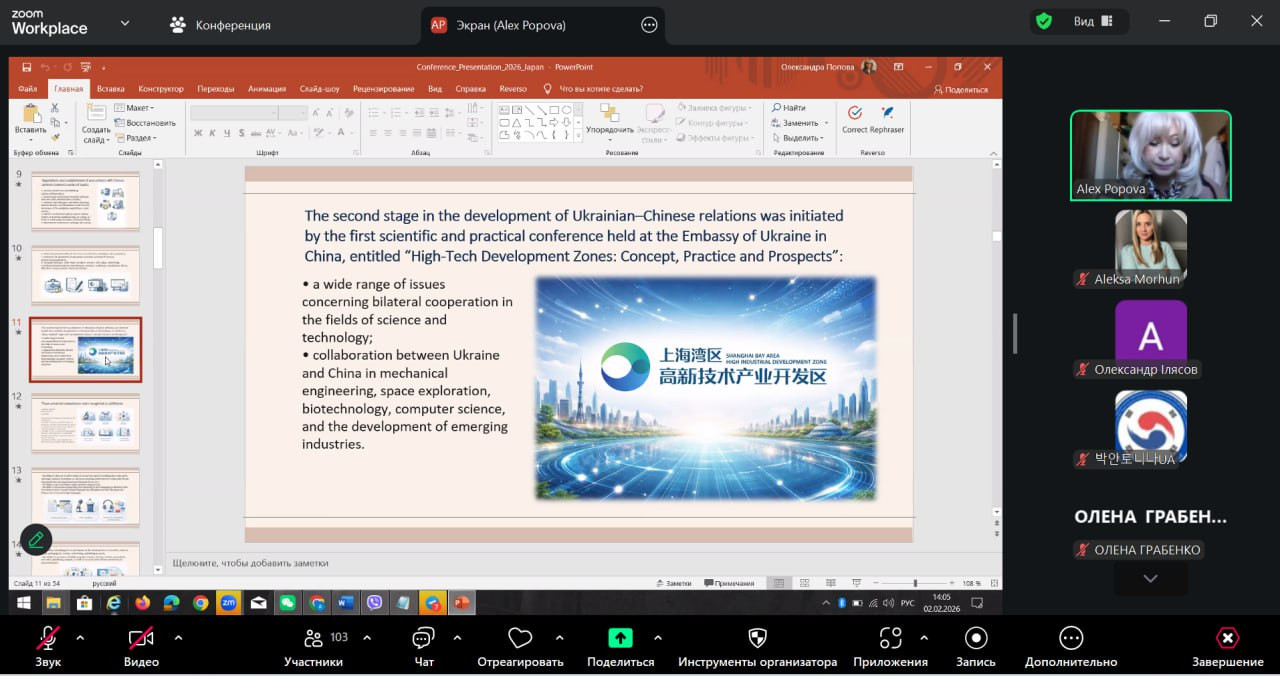Unmute the microphone
The height and width of the screenshot is (676, 1280).
(x=47, y=638)
